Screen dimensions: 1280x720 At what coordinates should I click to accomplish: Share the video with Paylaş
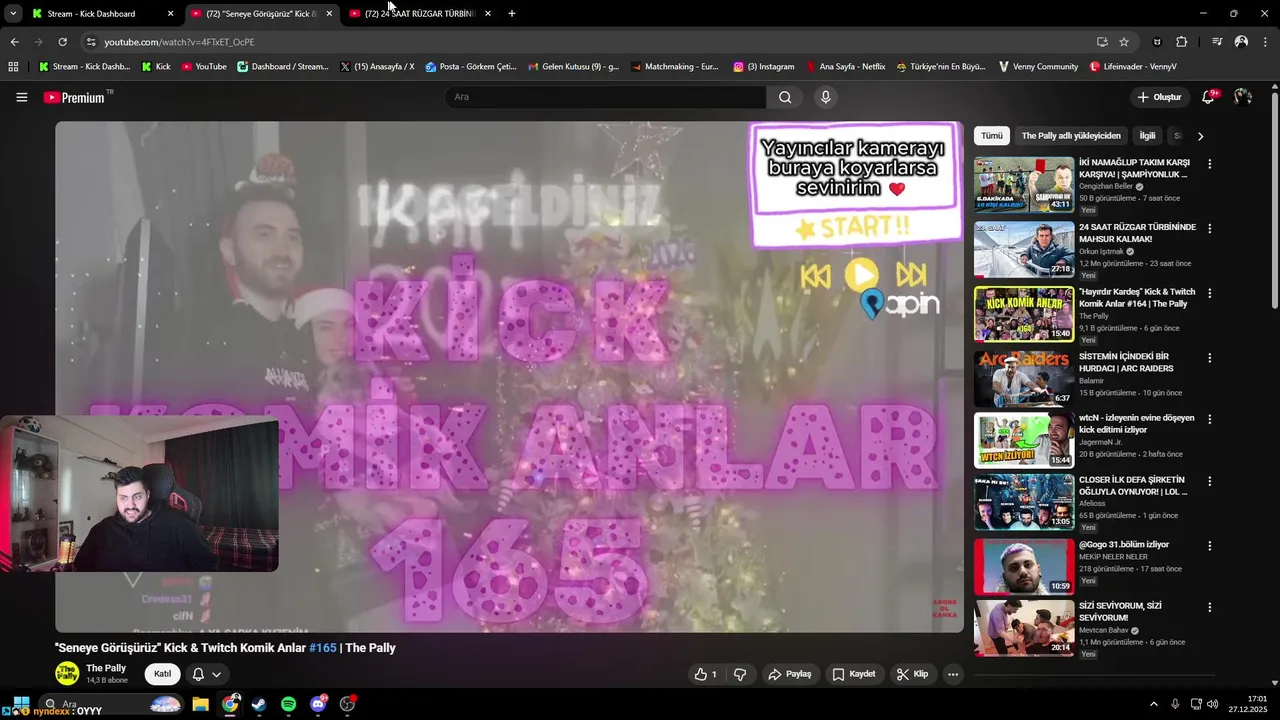click(x=790, y=674)
